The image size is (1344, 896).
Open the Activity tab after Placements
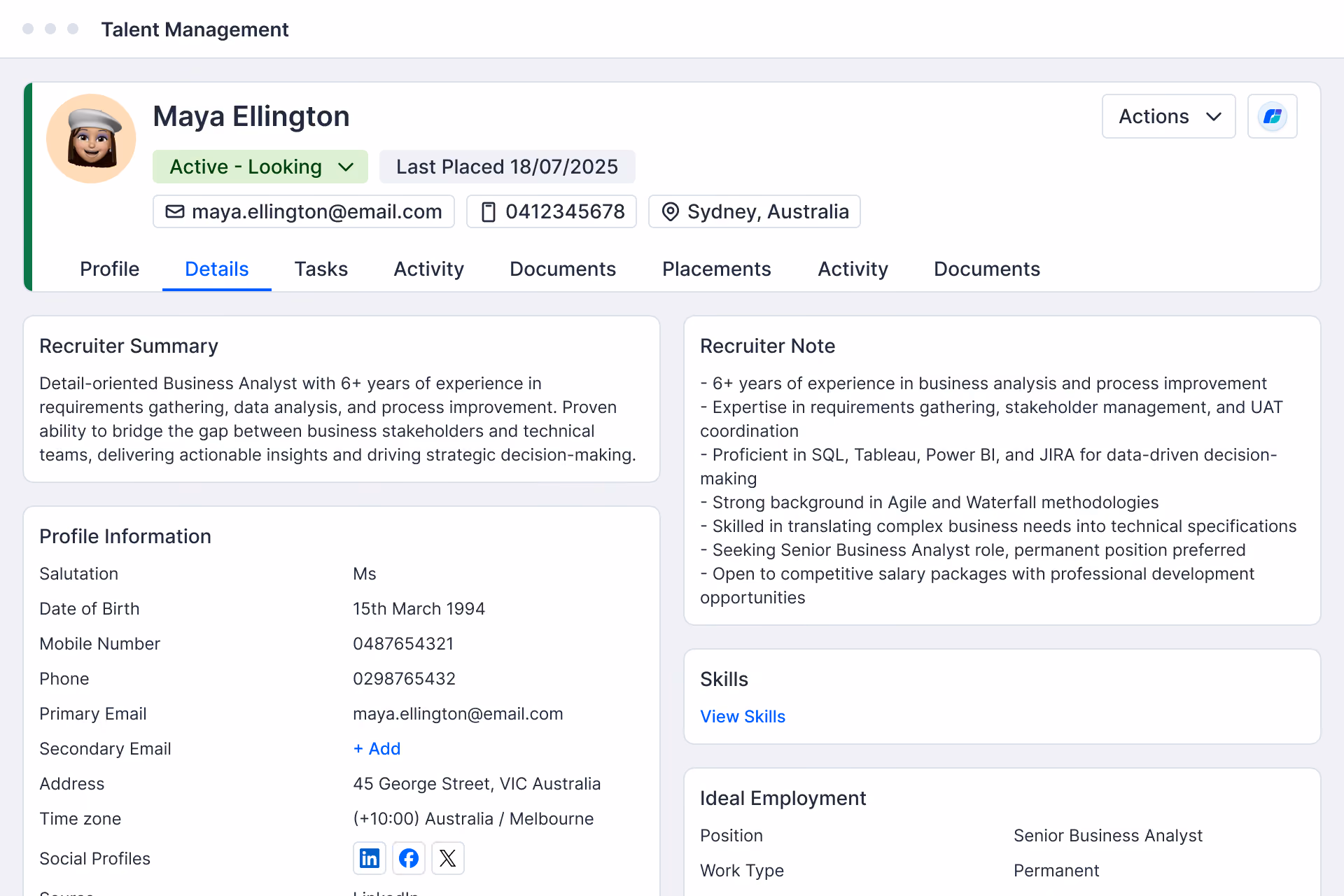point(853,269)
